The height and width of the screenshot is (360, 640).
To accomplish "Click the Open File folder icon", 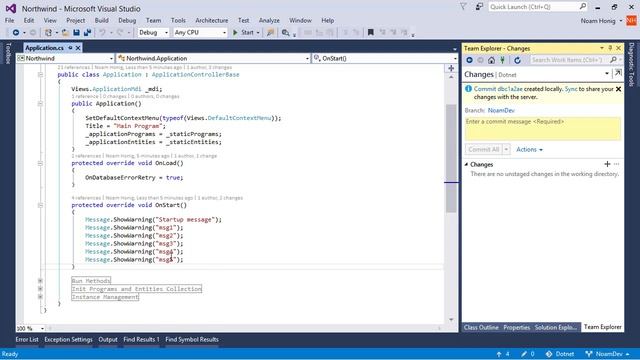I will pos(65,32).
